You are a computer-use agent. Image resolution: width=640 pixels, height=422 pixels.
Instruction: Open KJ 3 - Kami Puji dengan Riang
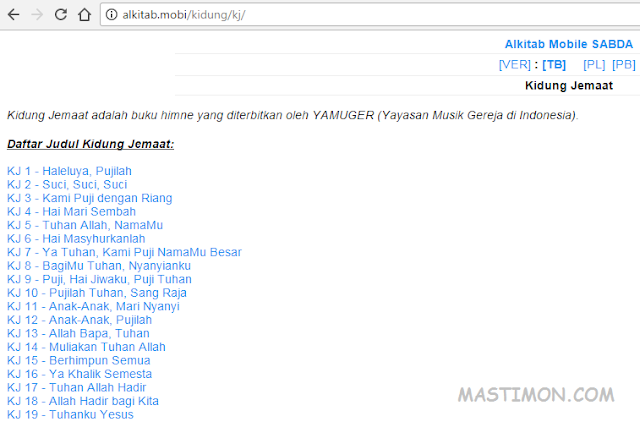89,198
